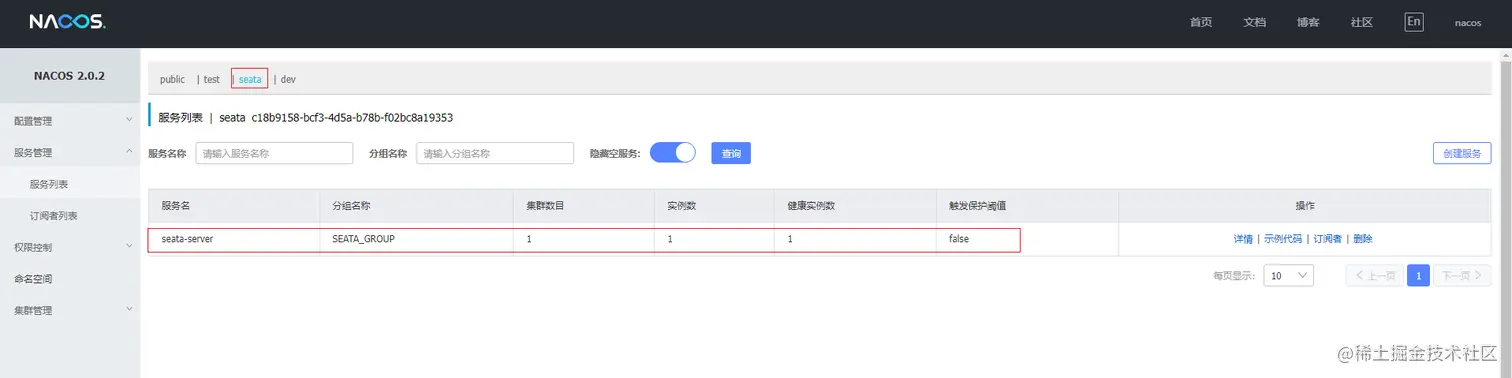1512x378 pixels.
Task: Open the page size dropdown showing 10
Action: click(x=1288, y=276)
